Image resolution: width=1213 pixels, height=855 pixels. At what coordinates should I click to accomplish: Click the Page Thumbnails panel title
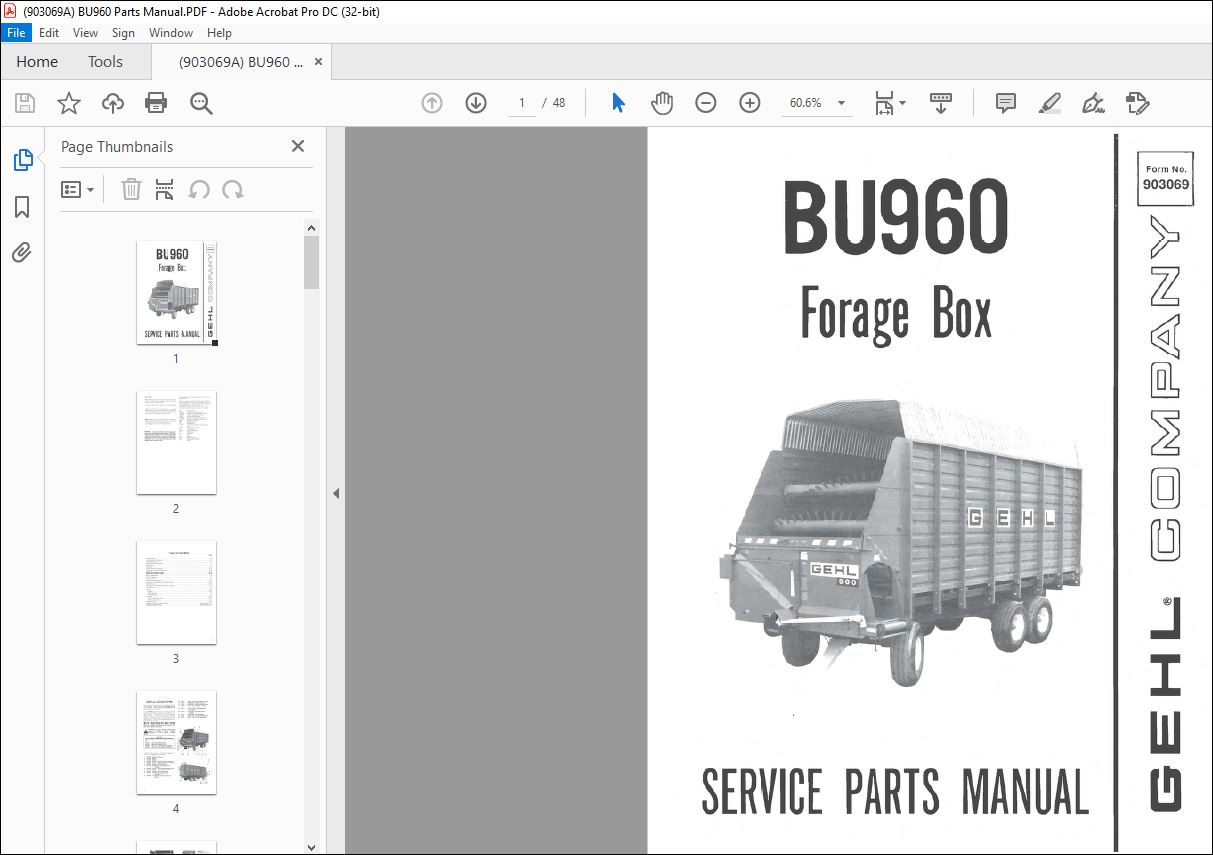[x=117, y=146]
